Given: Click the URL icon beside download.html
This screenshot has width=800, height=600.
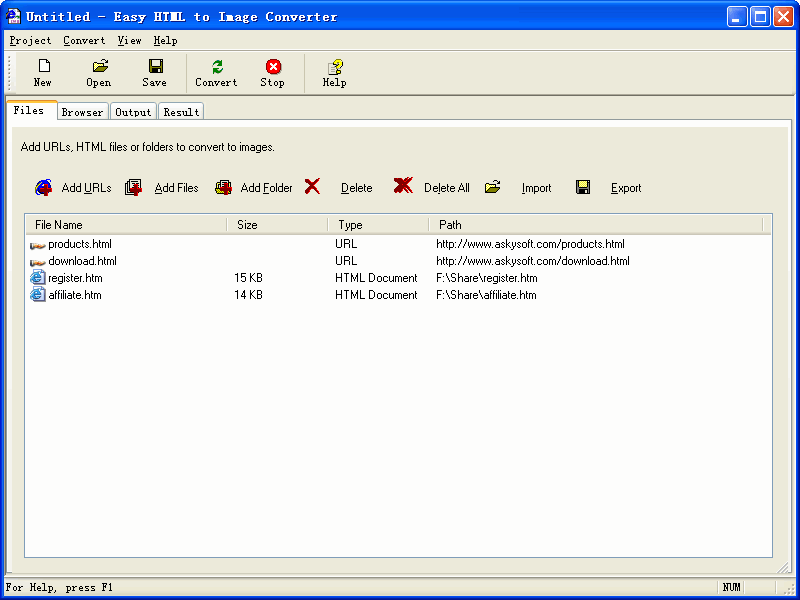Looking at the screenshot, I should (x=37, y=263).
